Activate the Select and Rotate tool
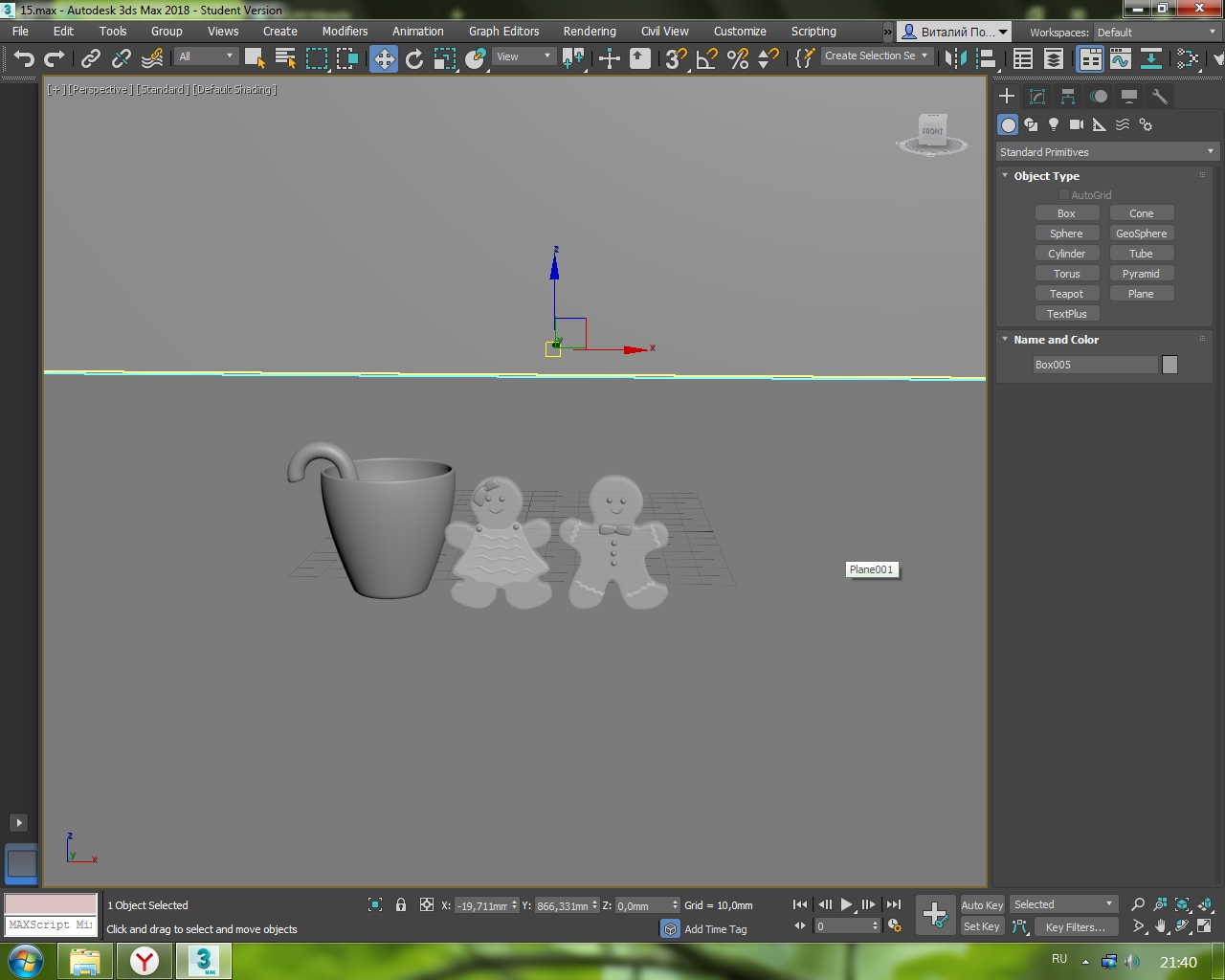Screen dimensions: 1225x980 (414, 59)
